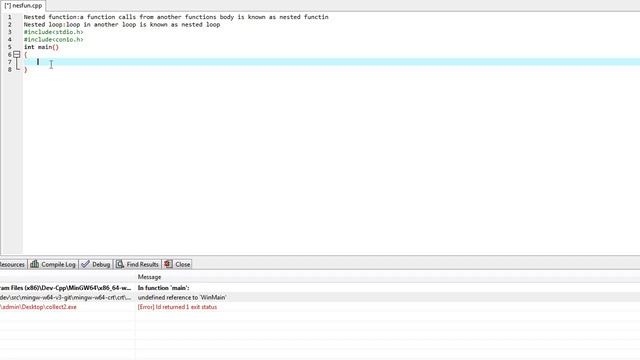Image resolution: width=640 pixels, height=360 pixels.
Task: Select the undefined reference to WinMain message
Action: pos(182,298)
